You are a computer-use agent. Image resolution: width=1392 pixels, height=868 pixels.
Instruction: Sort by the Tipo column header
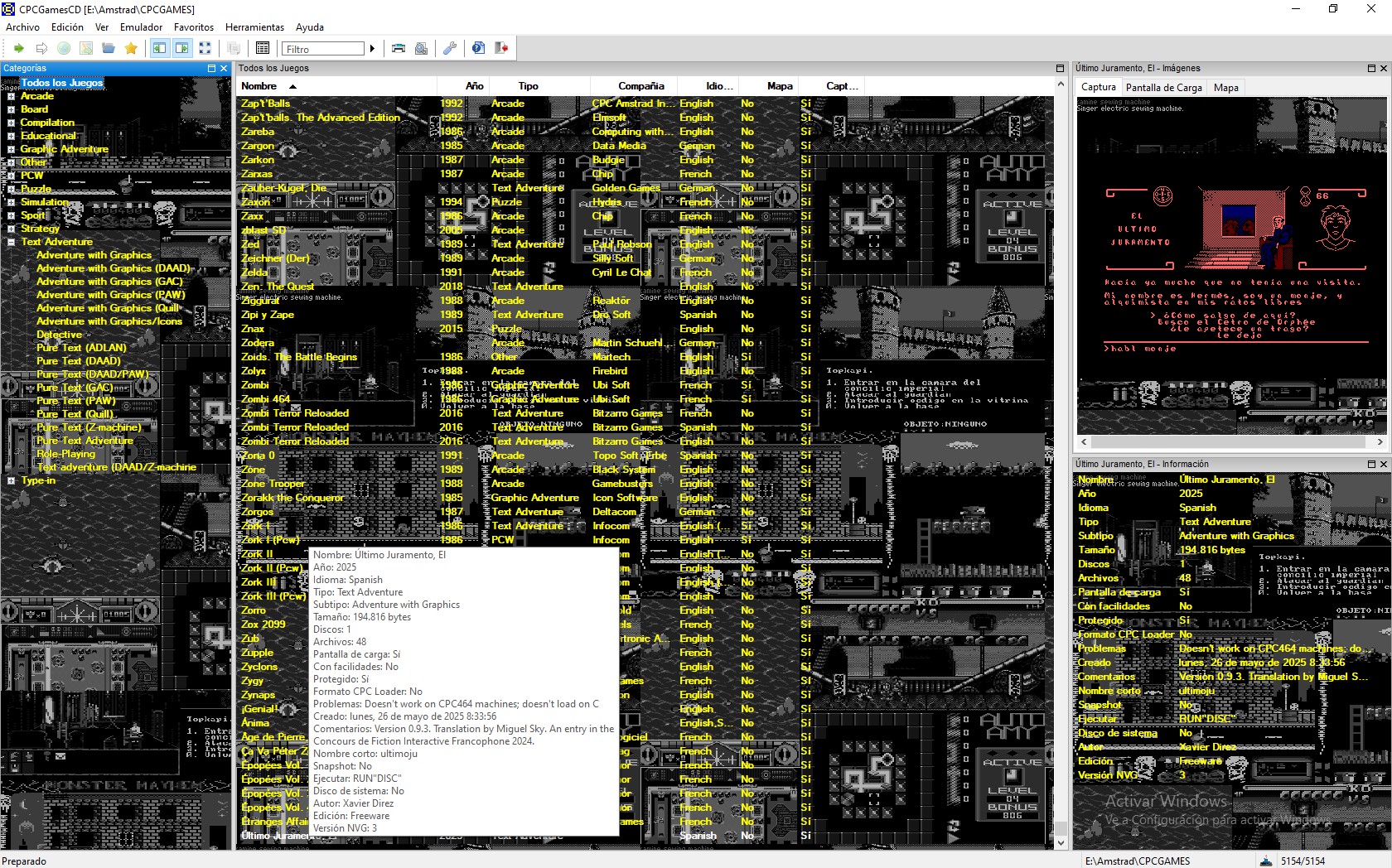tap(539, 86)
